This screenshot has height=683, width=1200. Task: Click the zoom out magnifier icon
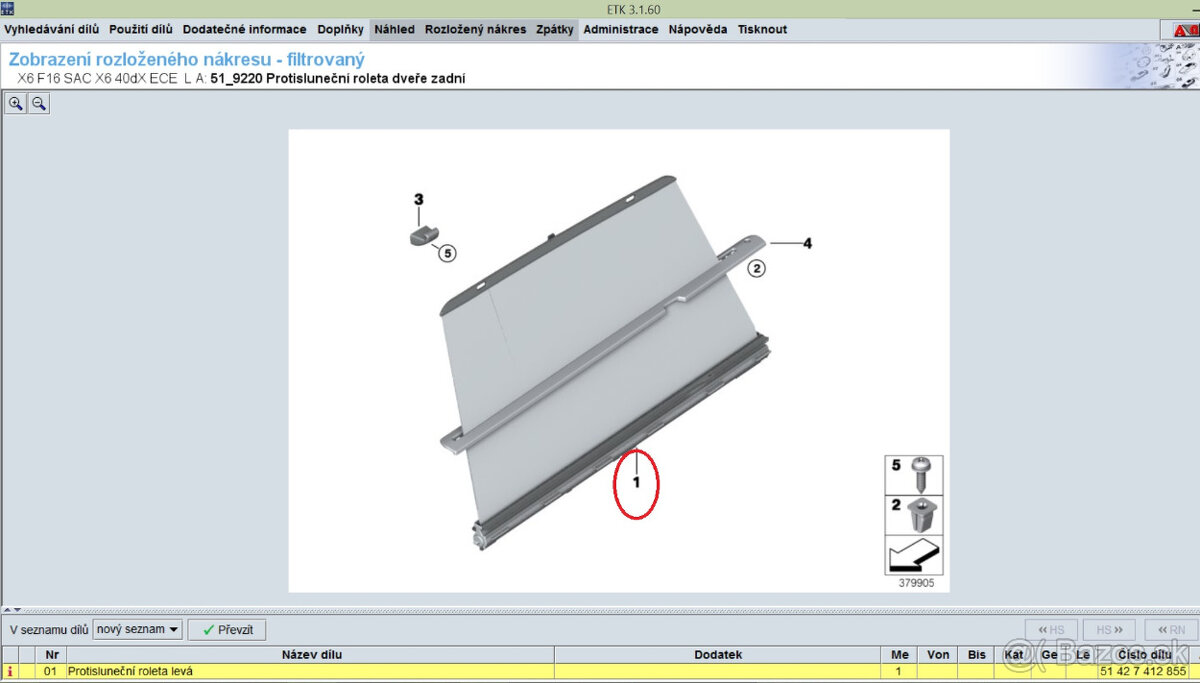pyautogui.click(x=39, y=103)
